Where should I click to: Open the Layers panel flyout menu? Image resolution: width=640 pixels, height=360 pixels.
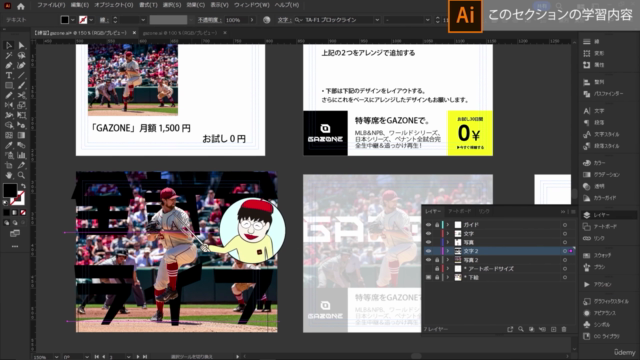[x=573, y=211]
